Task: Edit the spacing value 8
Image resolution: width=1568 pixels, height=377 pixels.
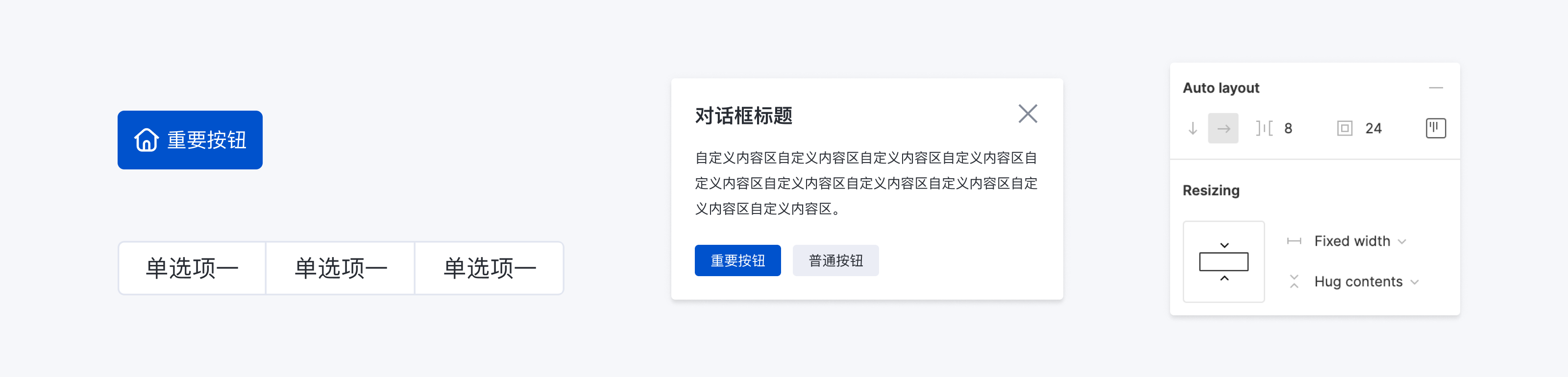Action: (1288, 128)
